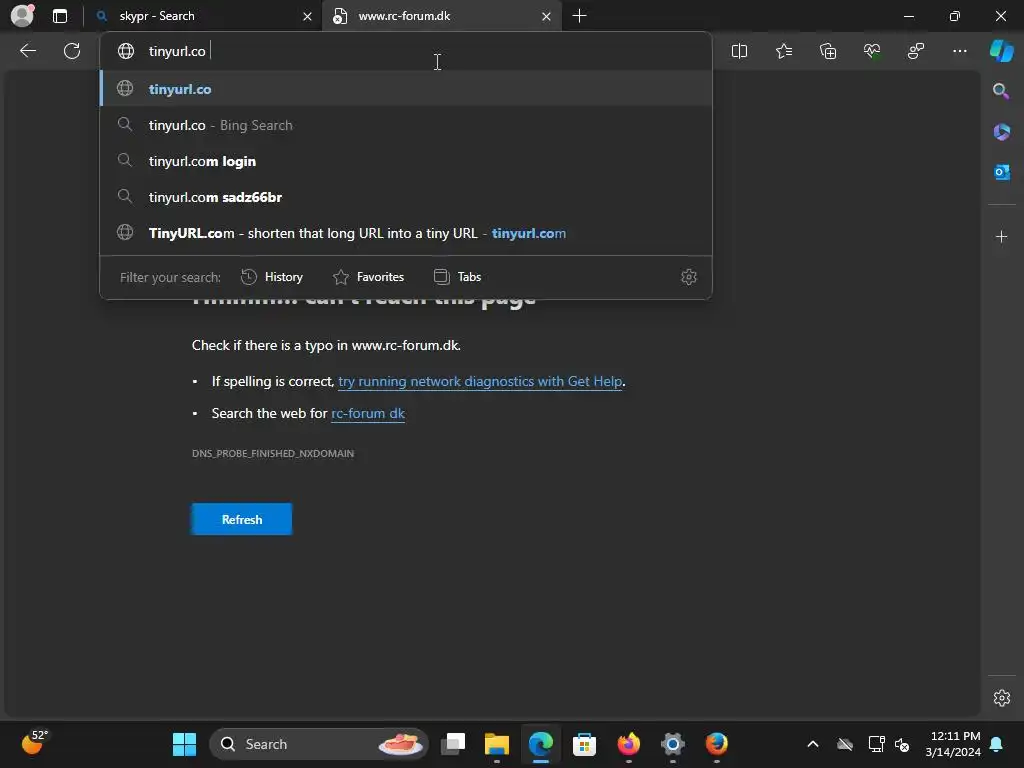Go back to the previous page
Screen dimensions: 1024x768
coord(28,51)
